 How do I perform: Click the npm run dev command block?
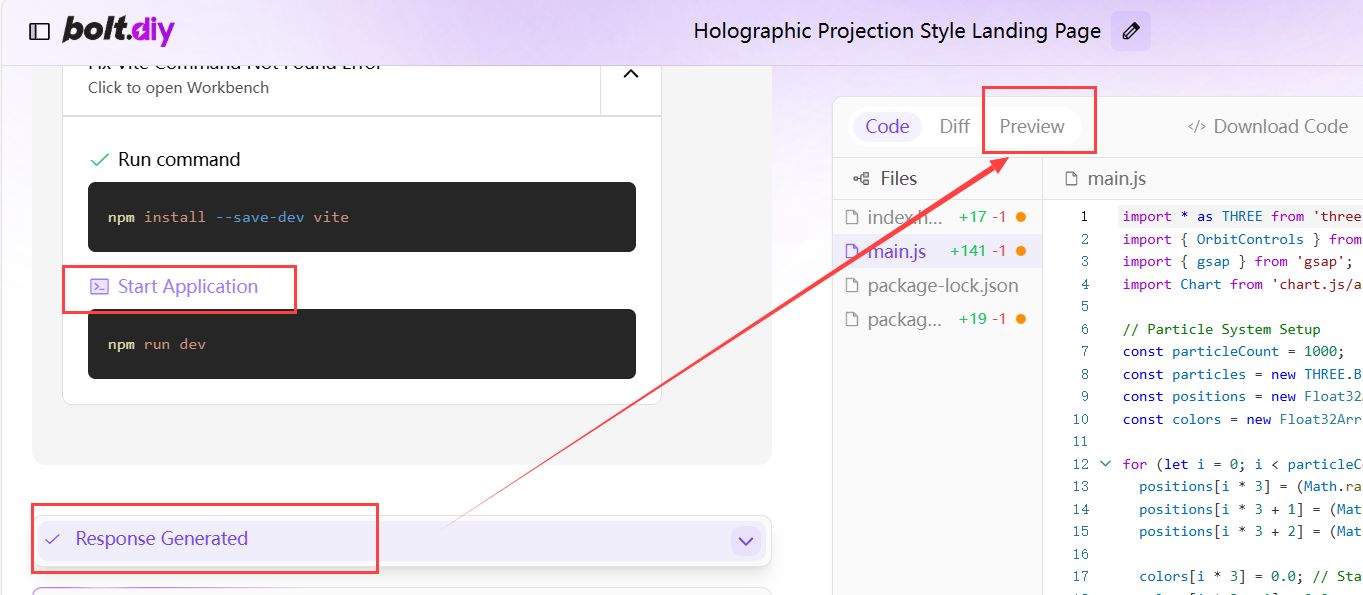point(361,344)
